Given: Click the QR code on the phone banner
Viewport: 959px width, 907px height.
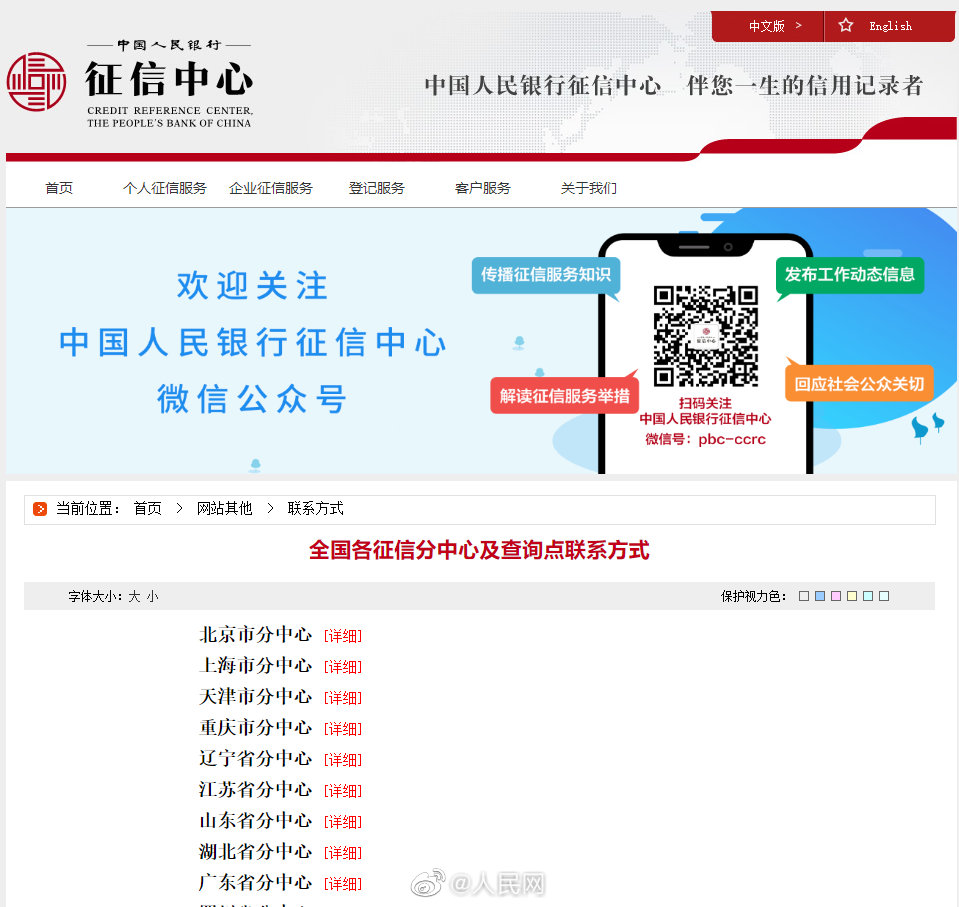Looking at the screenshot, I should (x=705, y=336).
